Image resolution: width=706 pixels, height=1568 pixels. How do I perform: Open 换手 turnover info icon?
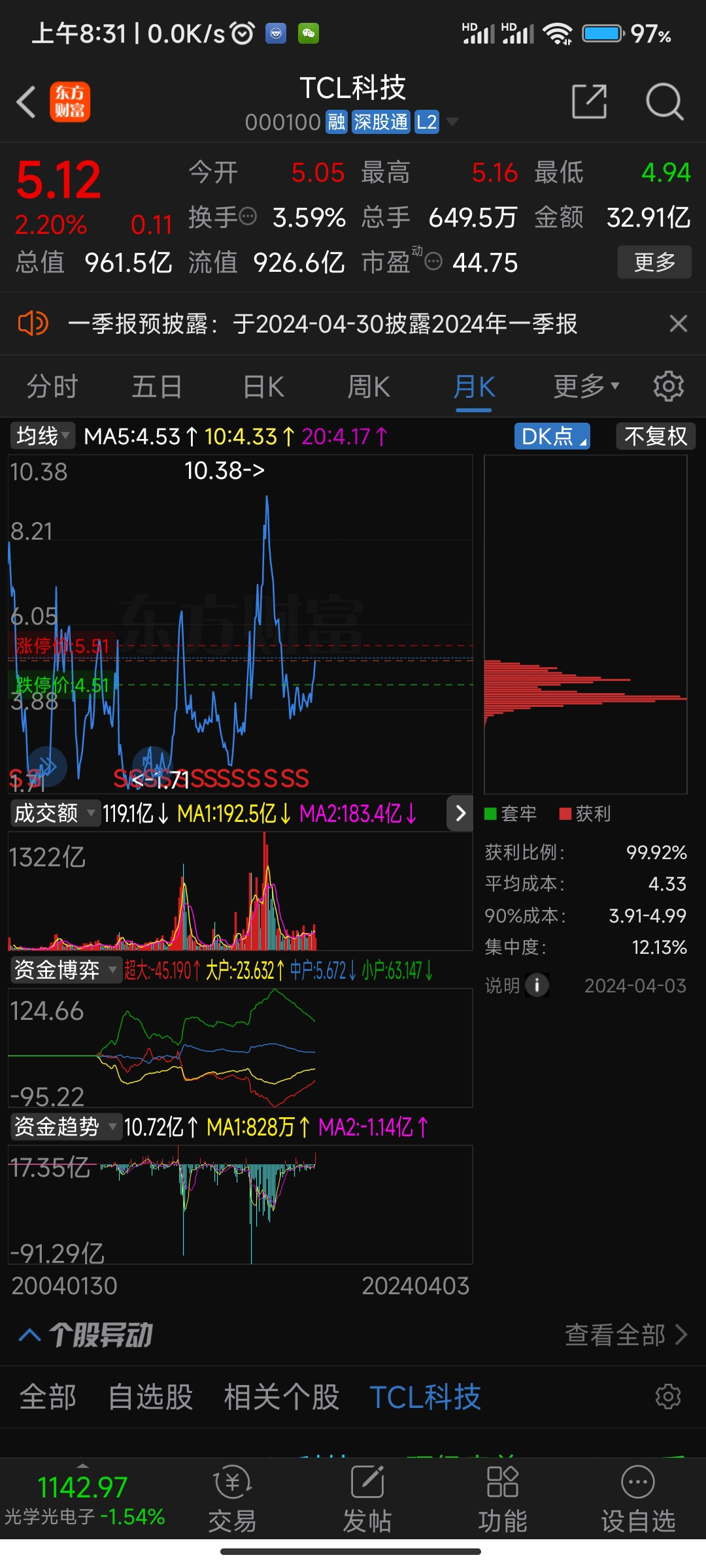pyautogui.click(x=248, y=216)
